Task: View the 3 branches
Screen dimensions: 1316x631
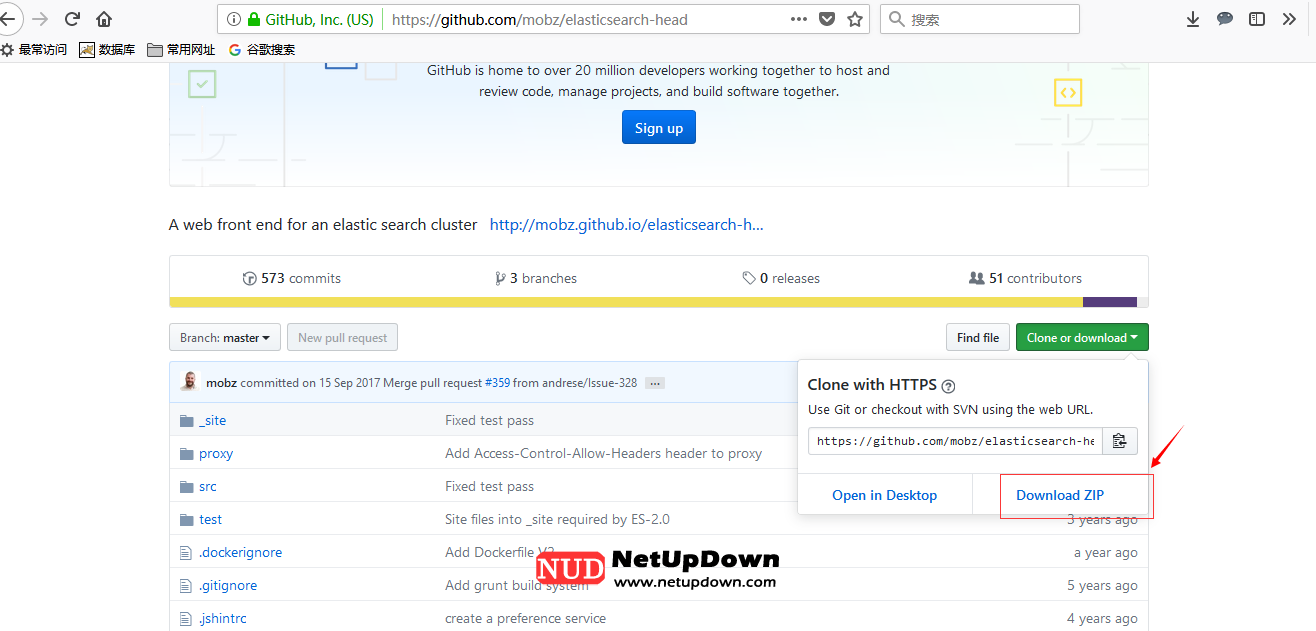Action: (536, 278)
